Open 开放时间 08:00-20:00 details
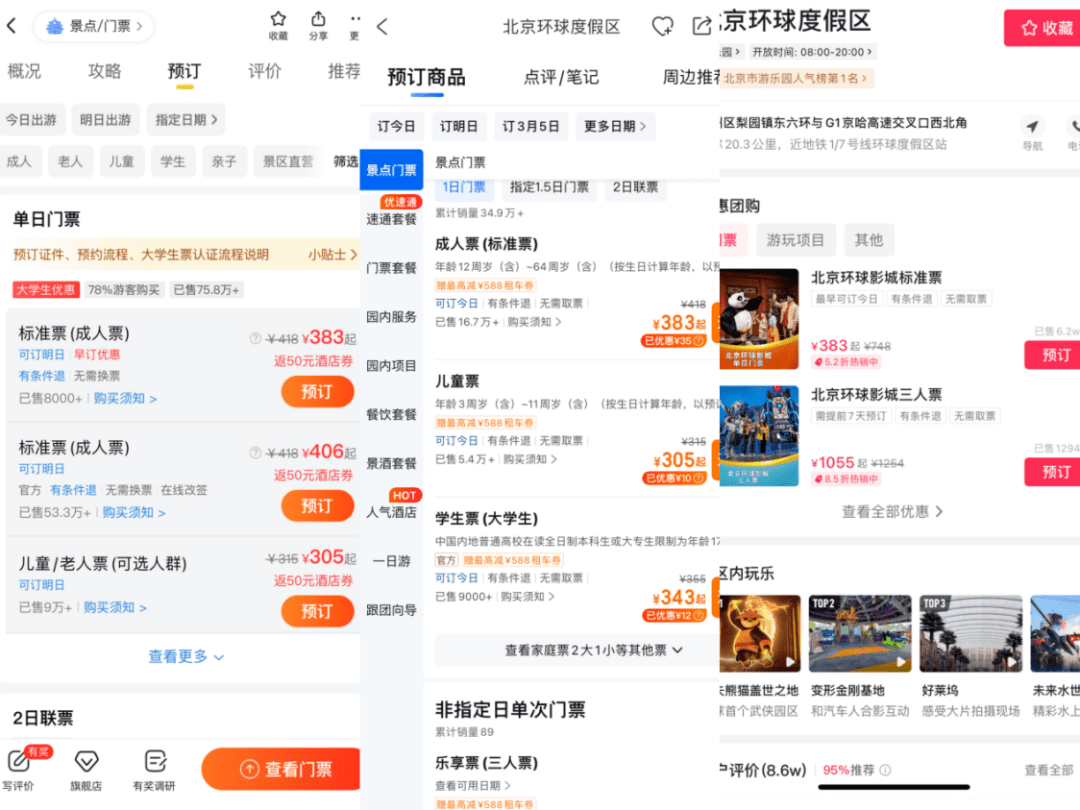The height and width of the screenshot is (810, 1080). click(x=812, y=52)
